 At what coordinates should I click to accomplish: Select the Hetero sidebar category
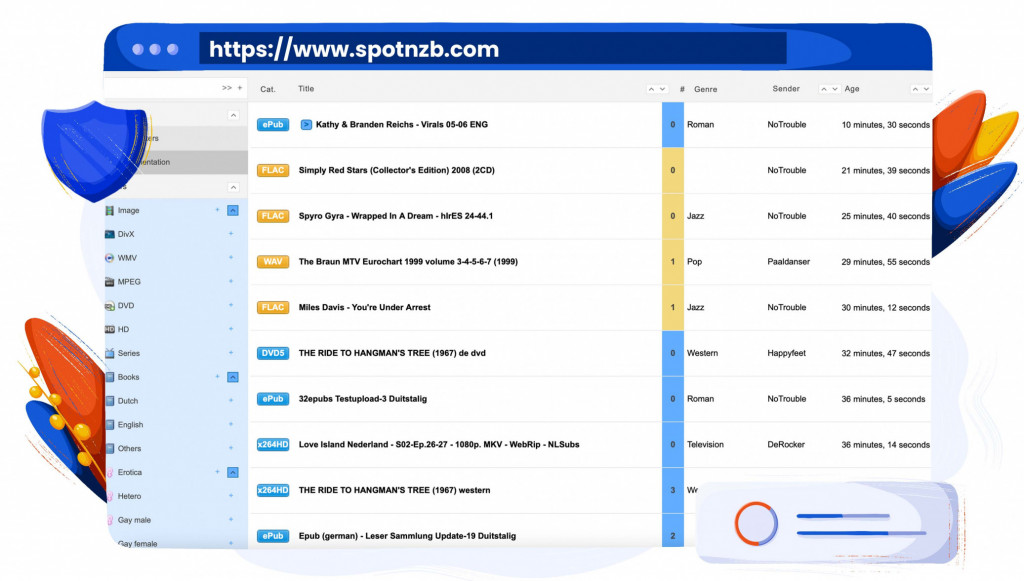(x=129, y=496)
